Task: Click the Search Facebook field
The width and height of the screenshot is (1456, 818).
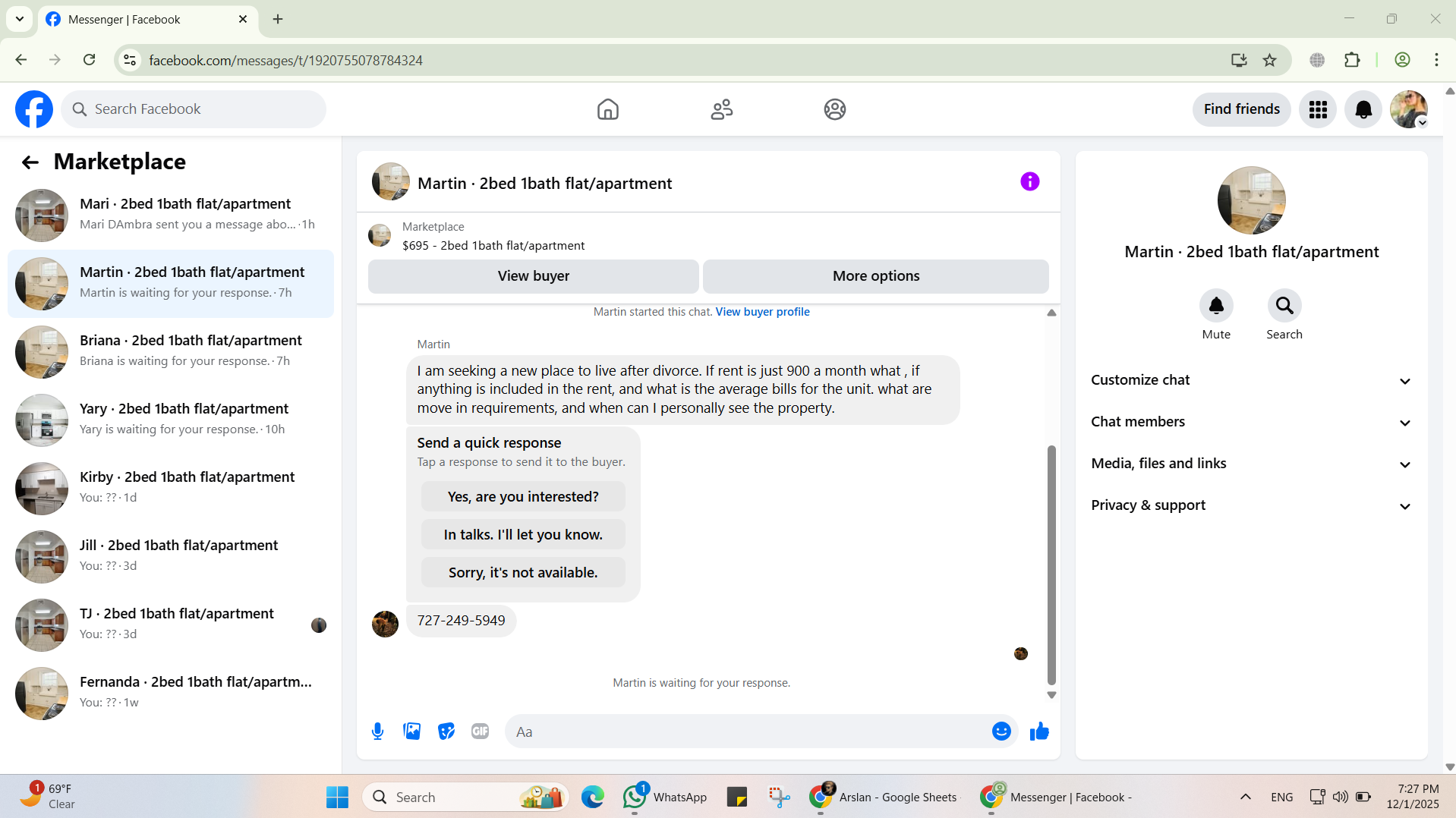Action: pyautogui.click(x=194, y=109)
